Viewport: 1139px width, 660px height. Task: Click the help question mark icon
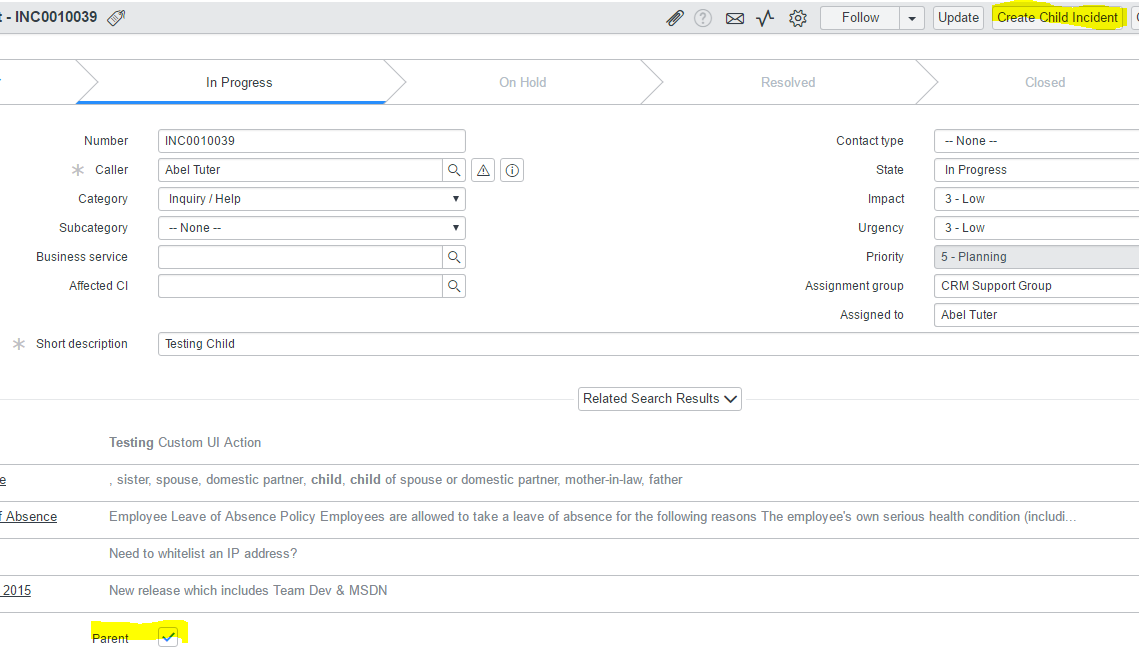coord(702,18)
